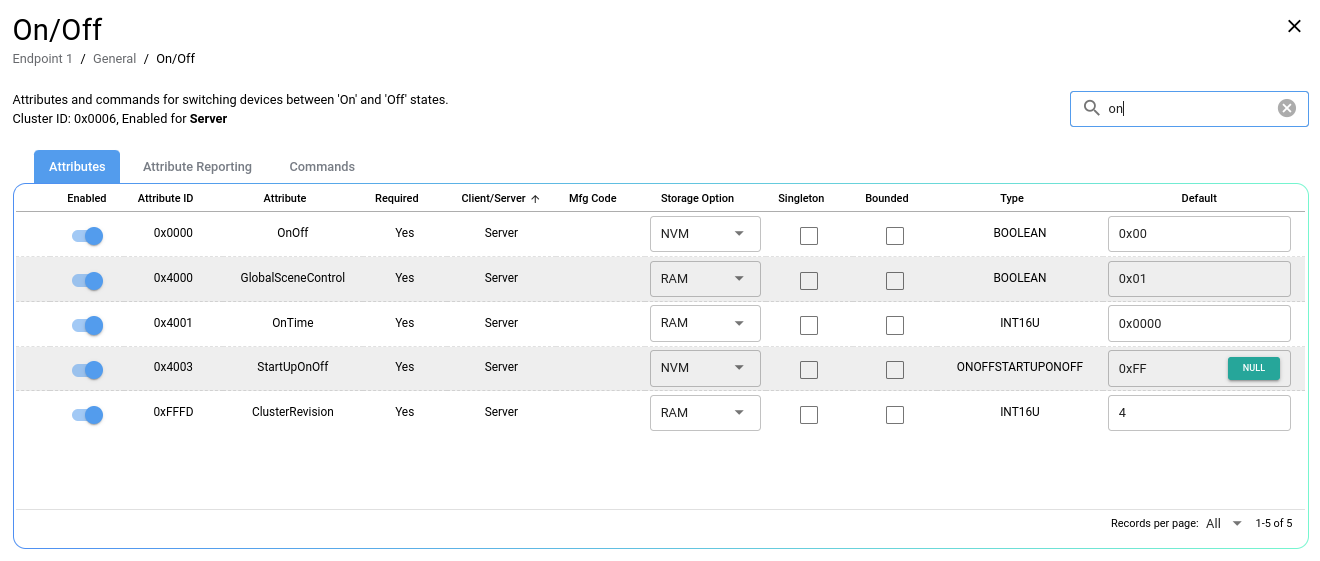Click the General breadcrumb link

click(x=114, y=59)
